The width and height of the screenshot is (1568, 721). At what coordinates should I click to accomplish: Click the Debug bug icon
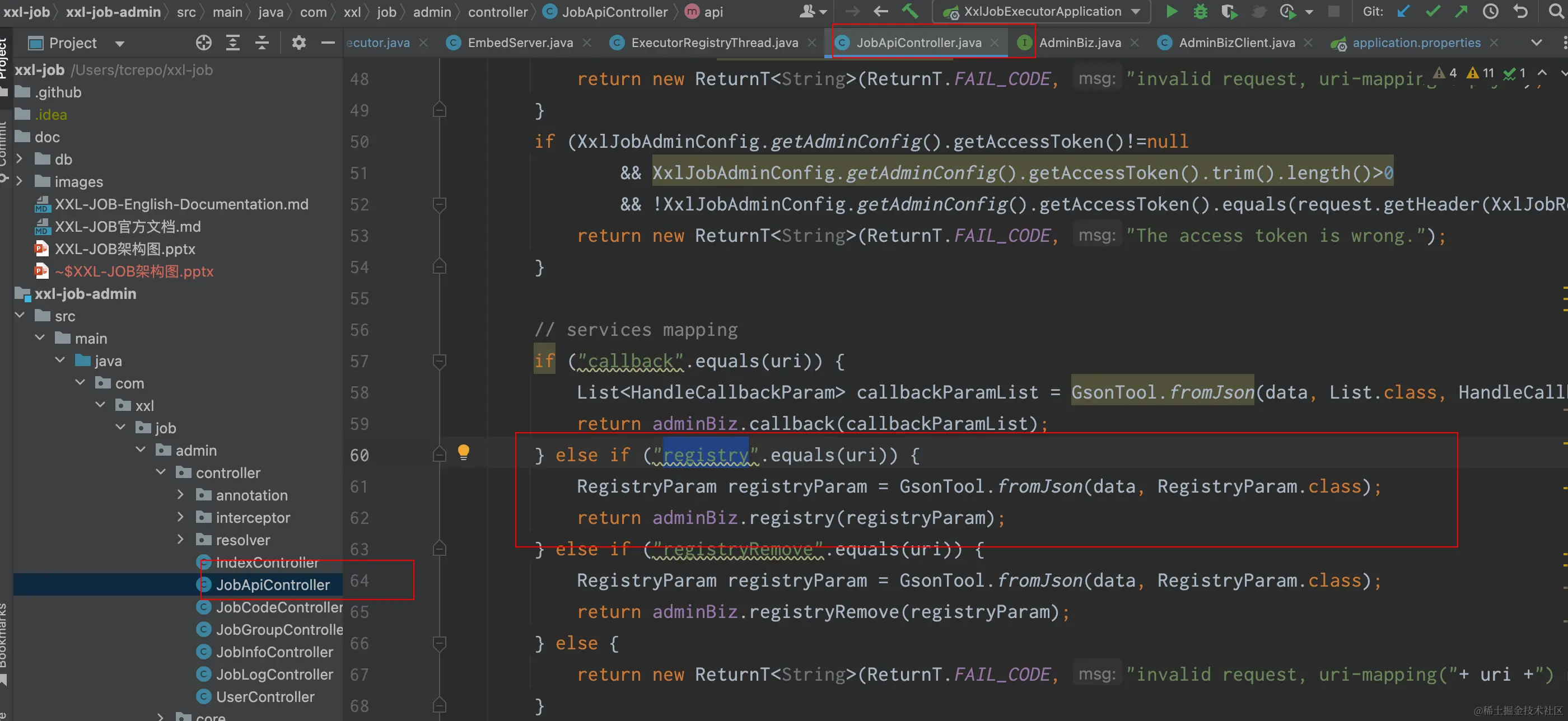(1200, 12)
